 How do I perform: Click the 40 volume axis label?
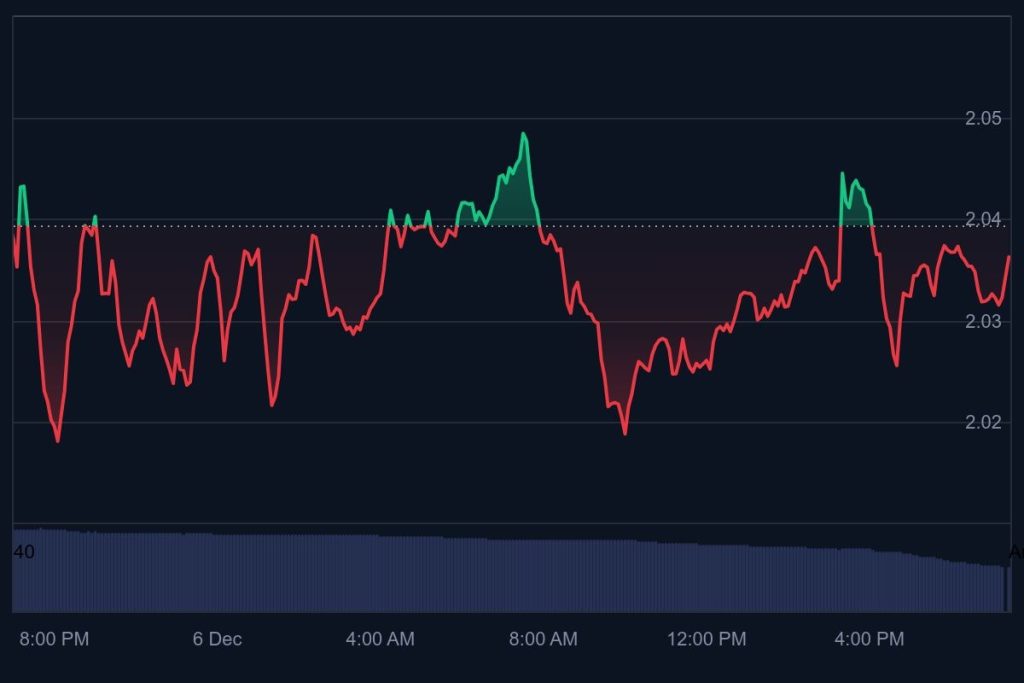pyautogui.click(x=24, y=552)
